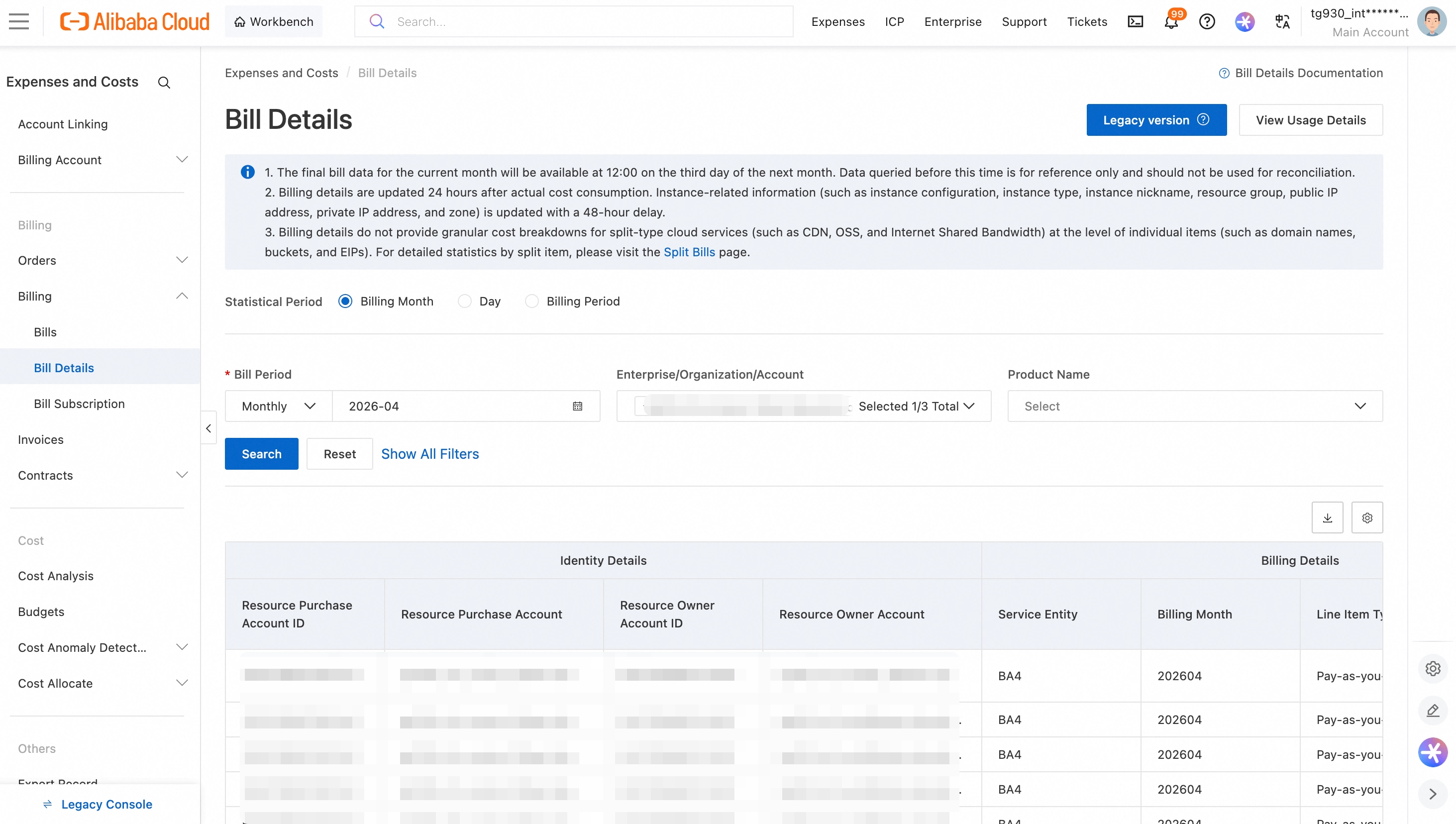Image resolution: width=1456 pixels, height=824 pixels.
Task: Open the bill period calendar picker
Action: coord(577,406)
